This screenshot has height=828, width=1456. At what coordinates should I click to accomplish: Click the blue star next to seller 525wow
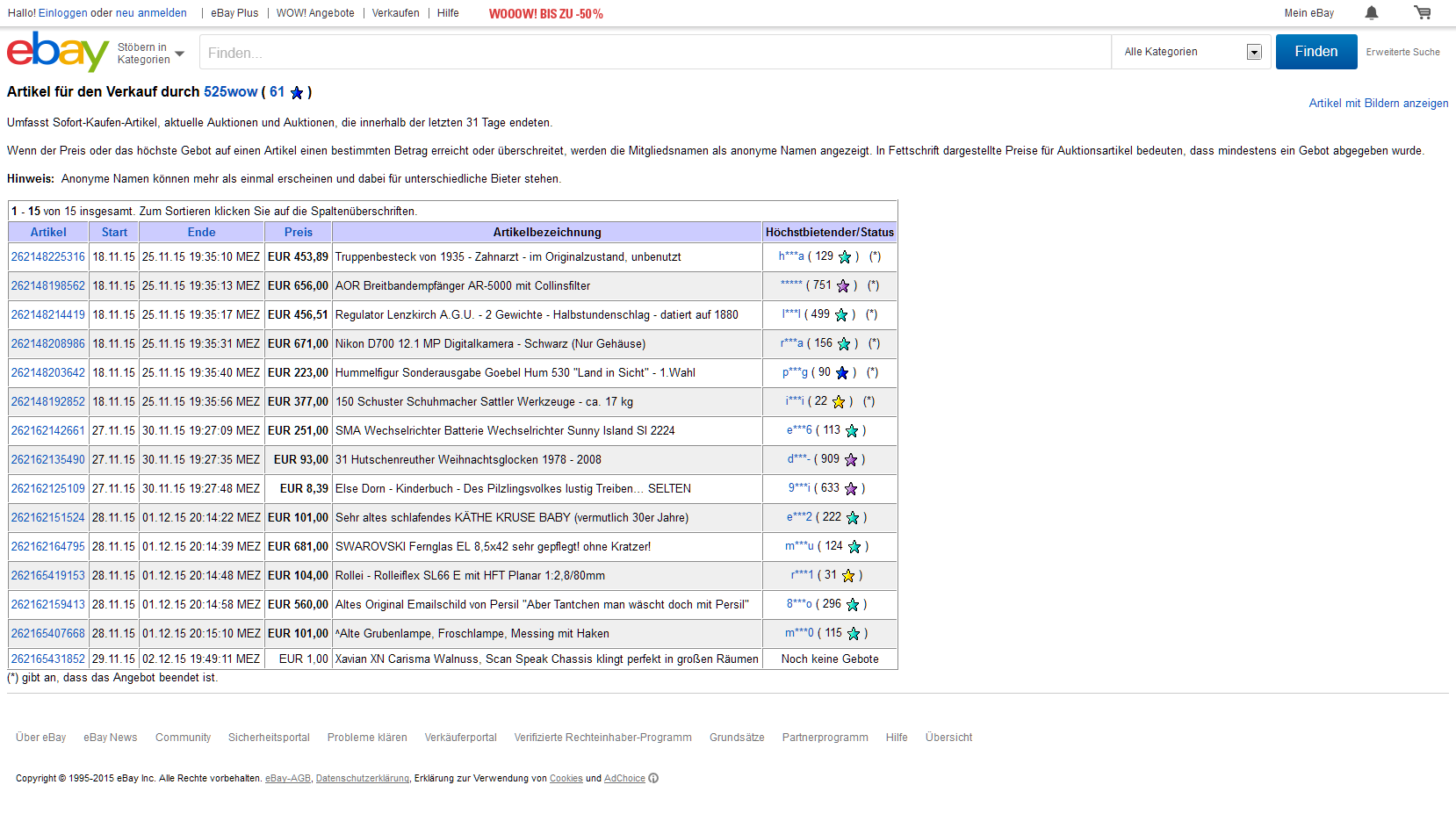297,92
